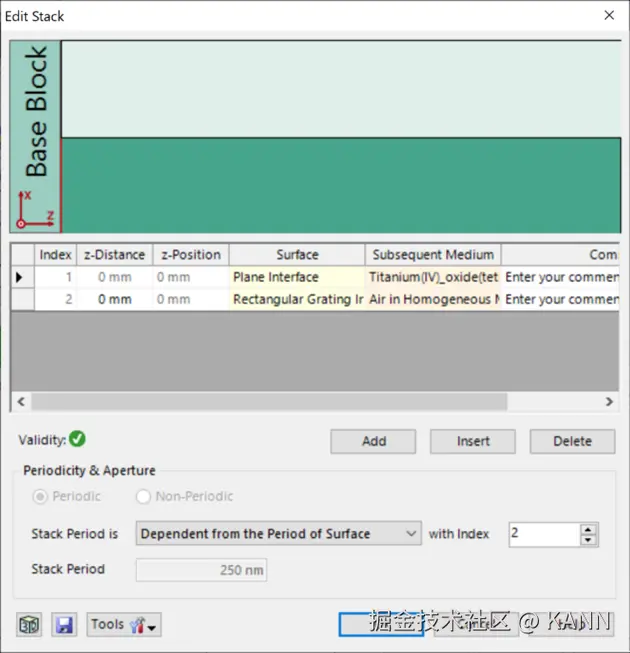Click the Air in Homogeneous medium cell

(433, 299)
